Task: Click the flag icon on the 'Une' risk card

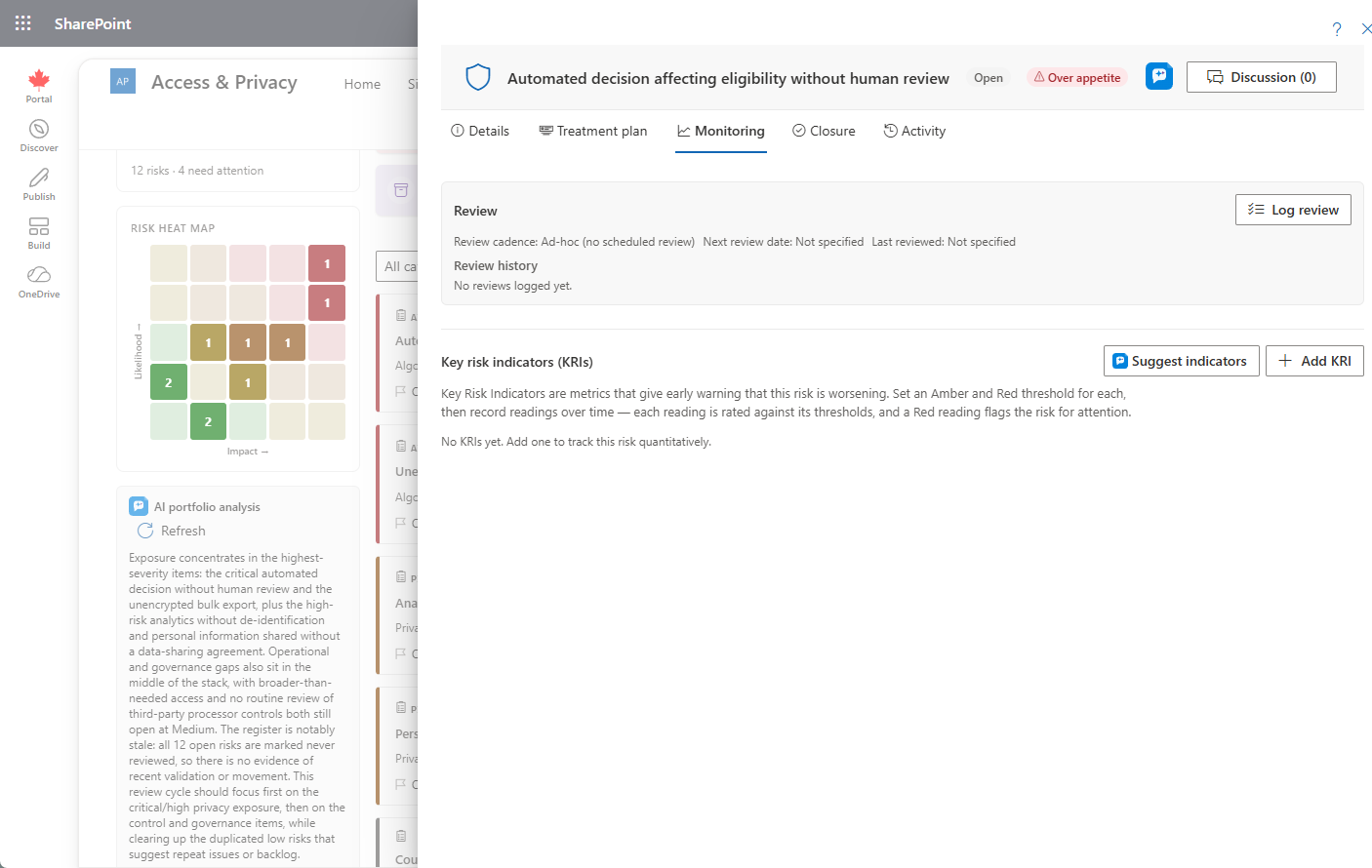Action: 400,523
